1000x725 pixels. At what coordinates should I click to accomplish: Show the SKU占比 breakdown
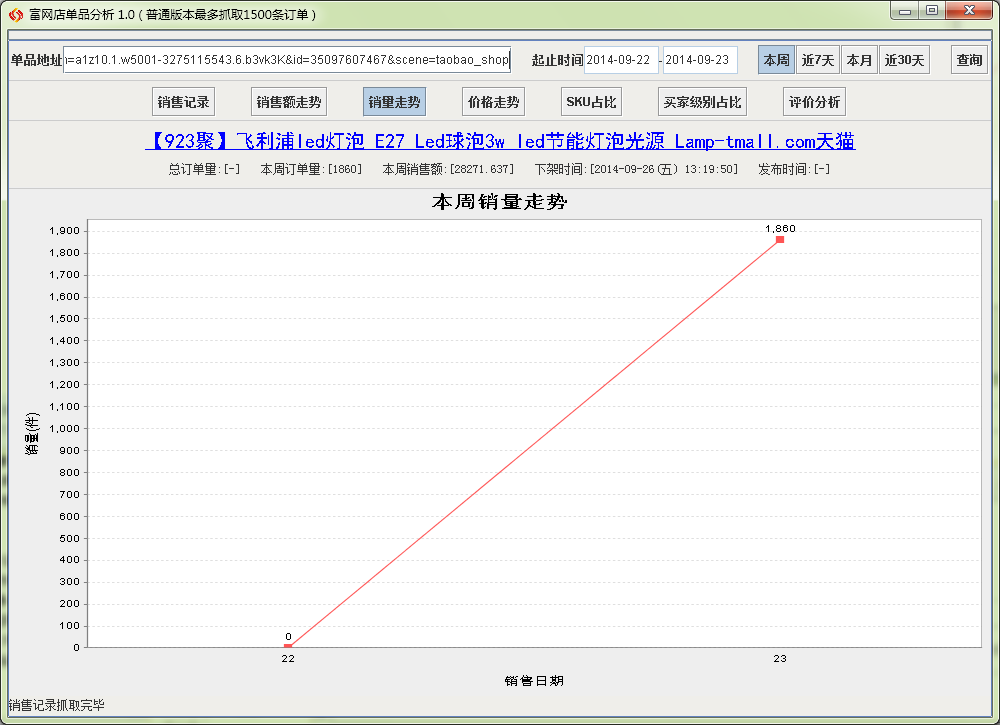591,102
